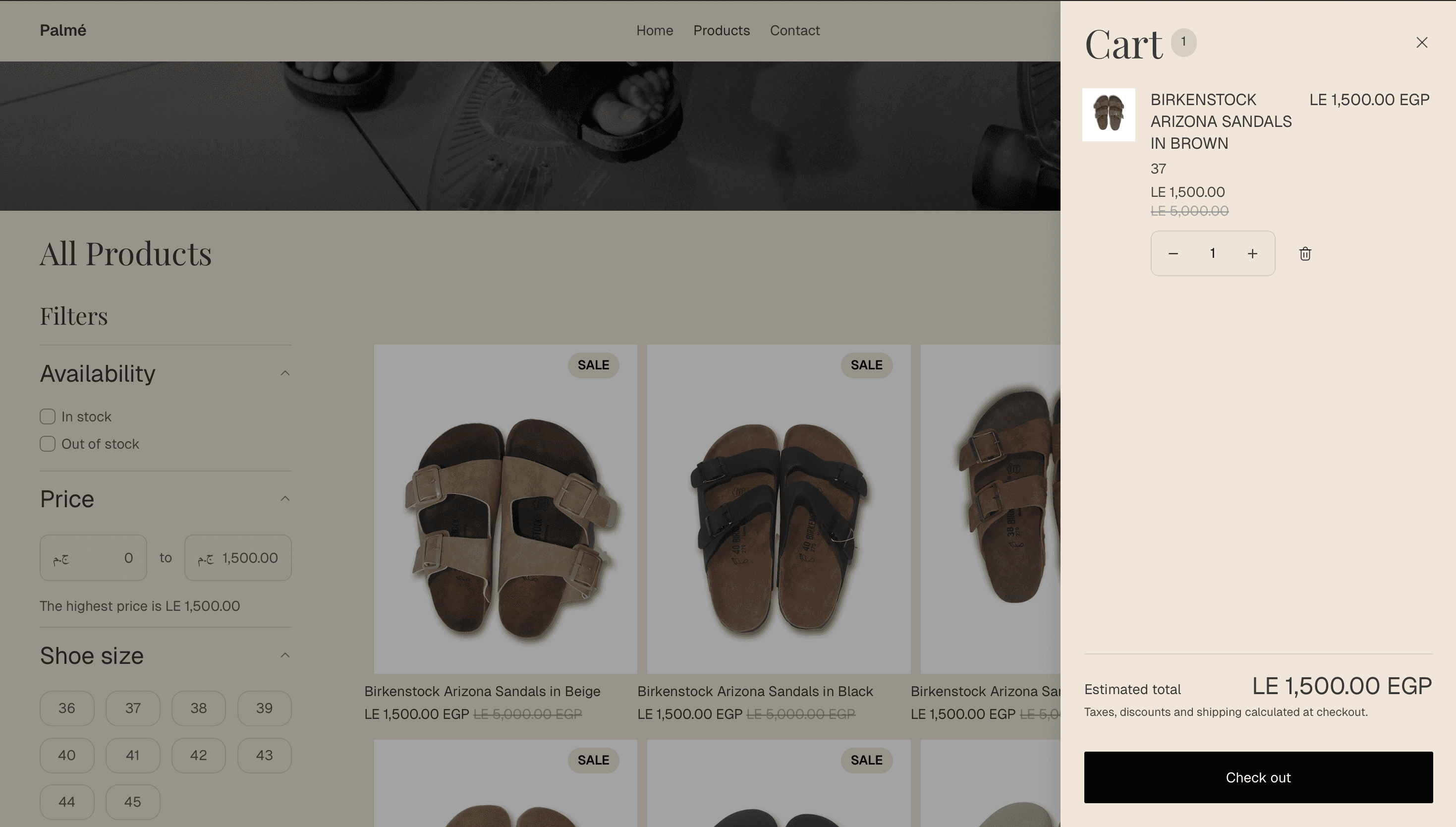
Task: Enable the In stock filter
Action: [47, 416]
